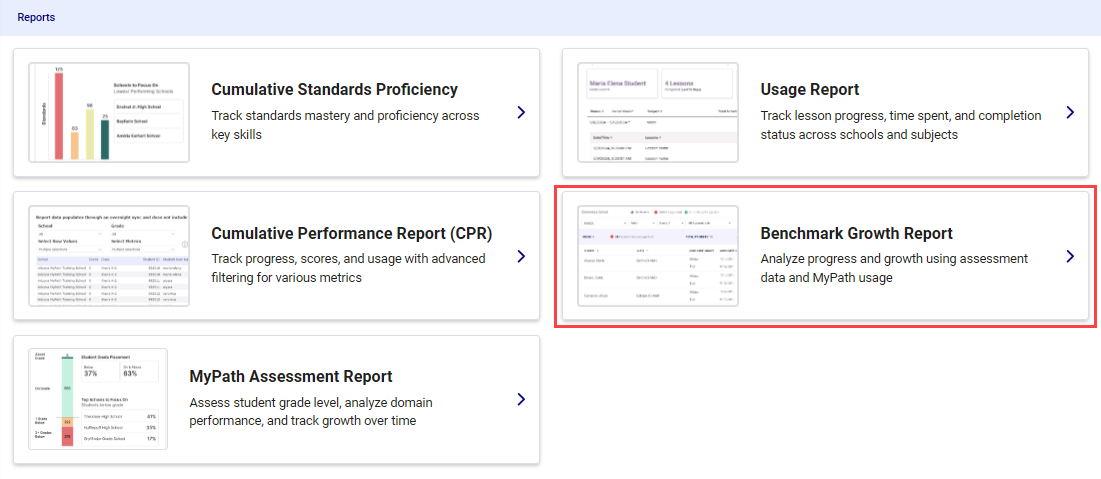Open the Cumulative Standards Proficiency title link
The width and height of the screenshot is (1101, 479).
coord(334,90)
